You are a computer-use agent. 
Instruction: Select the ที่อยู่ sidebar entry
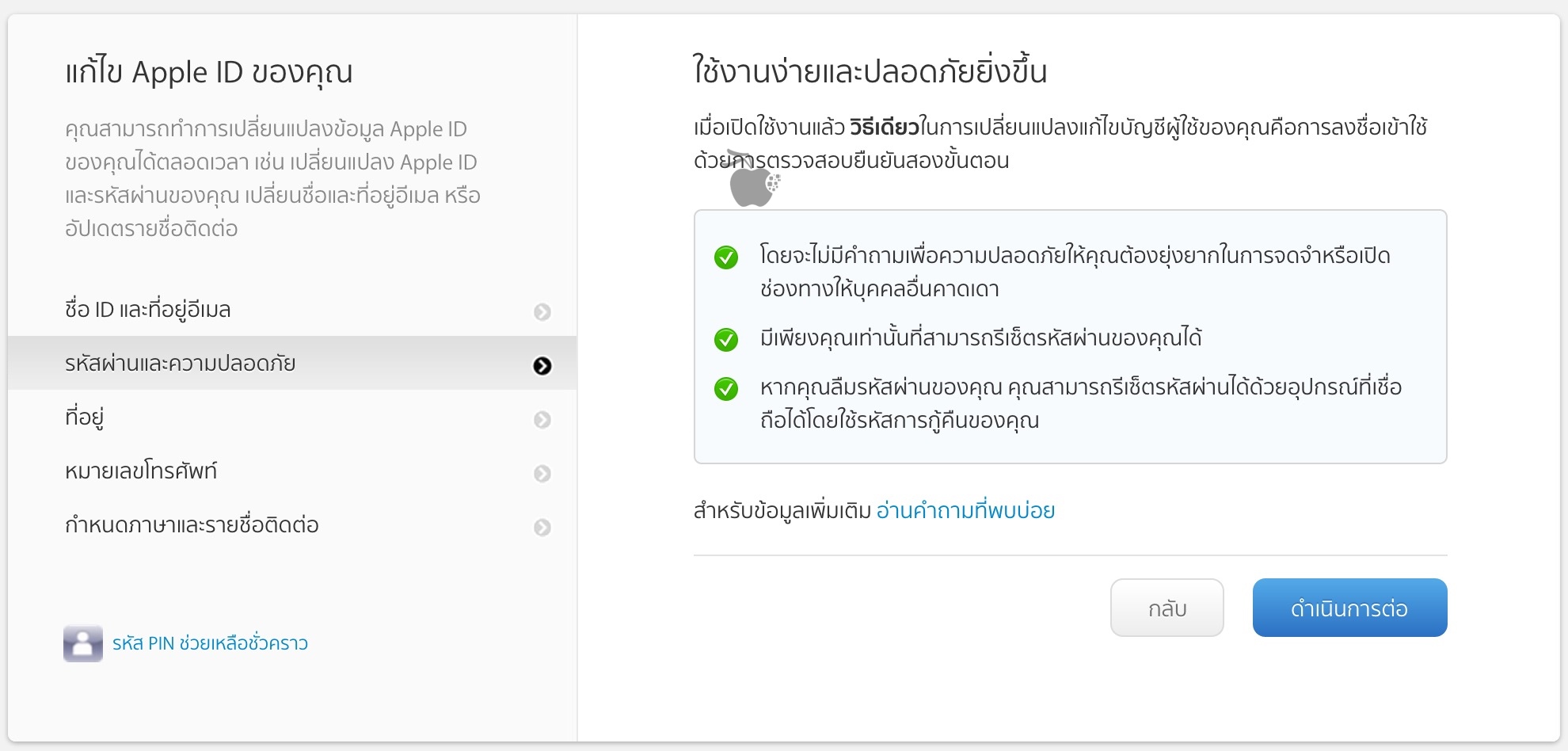click(87, 417)
